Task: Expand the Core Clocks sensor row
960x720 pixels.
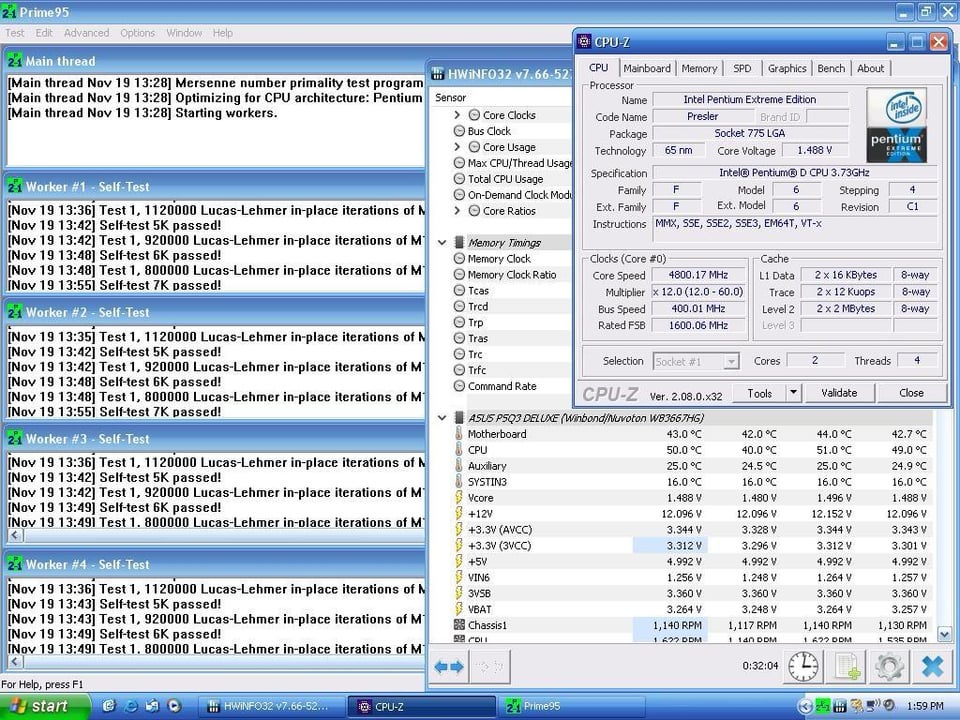Action: click(457, 115)
